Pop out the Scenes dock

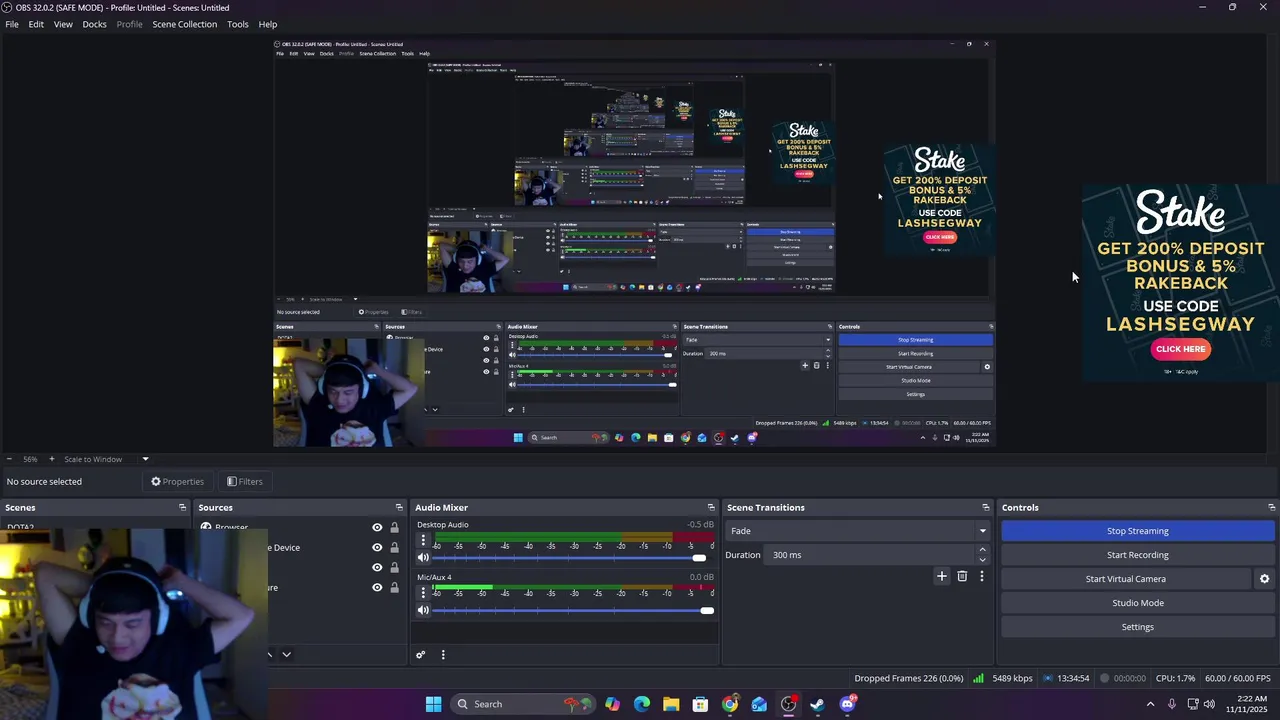[182, 508]
